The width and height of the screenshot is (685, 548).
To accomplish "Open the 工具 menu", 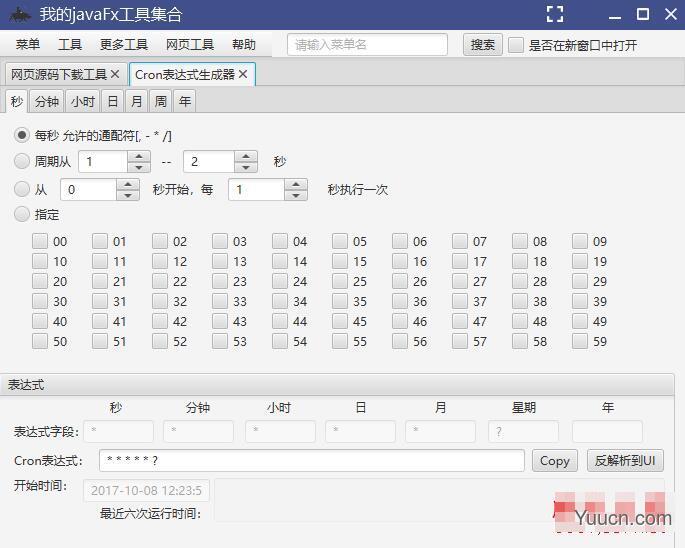I will pos(70,44).
